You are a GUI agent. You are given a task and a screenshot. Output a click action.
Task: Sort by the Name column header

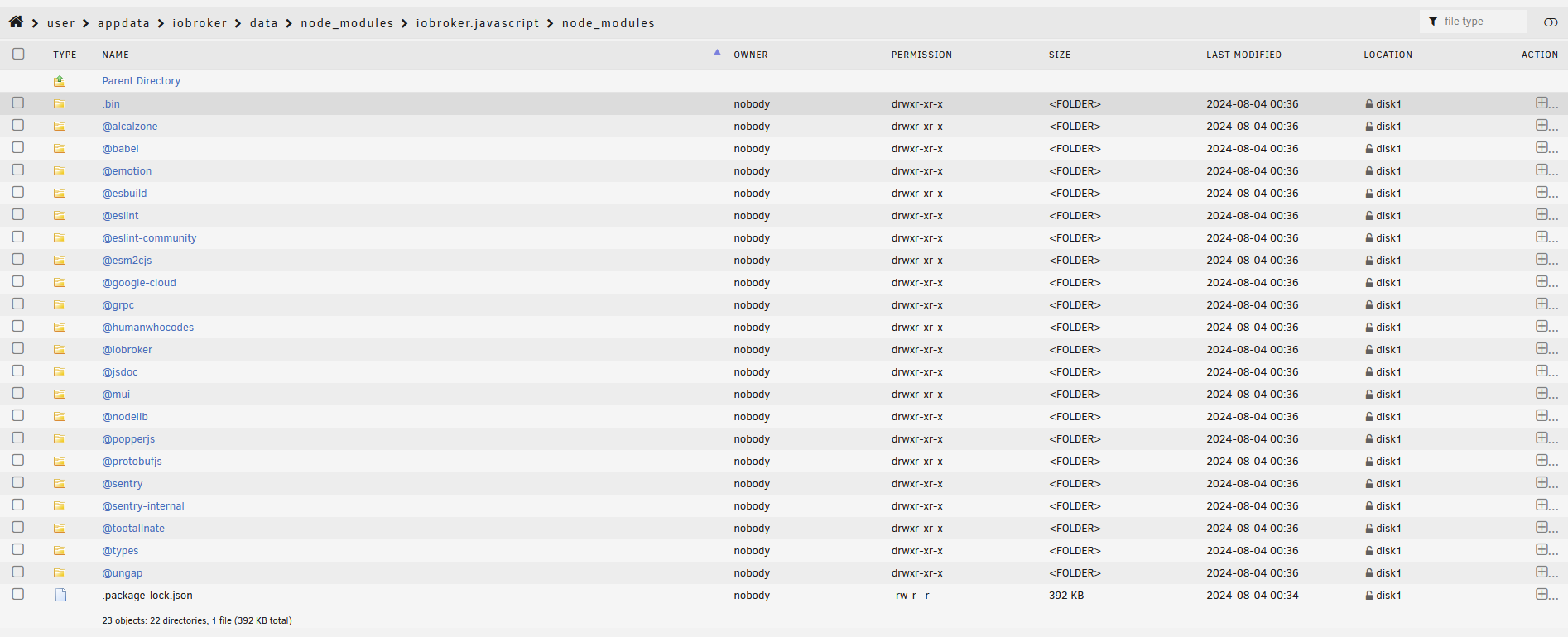coord(116,55)
